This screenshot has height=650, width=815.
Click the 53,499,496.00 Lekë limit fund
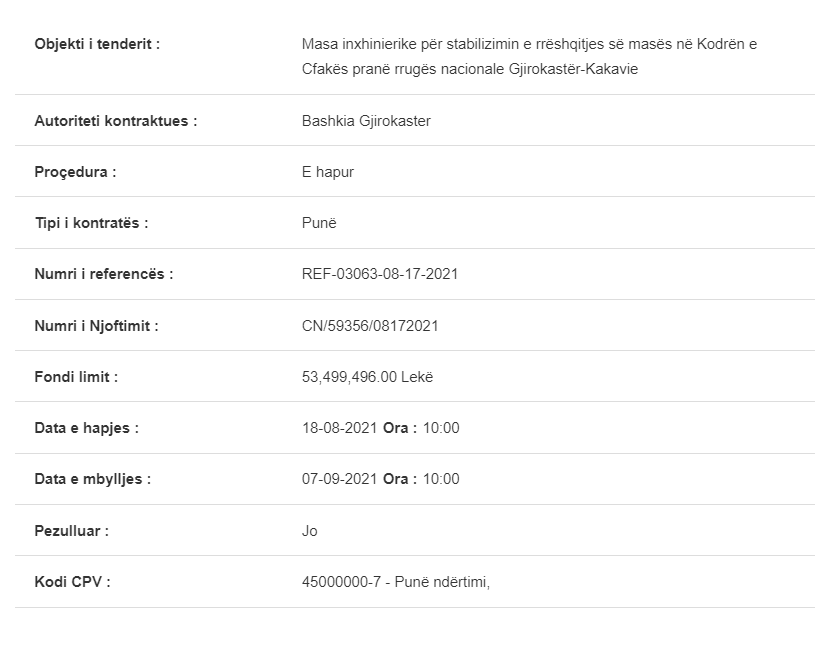pos(367,377)
